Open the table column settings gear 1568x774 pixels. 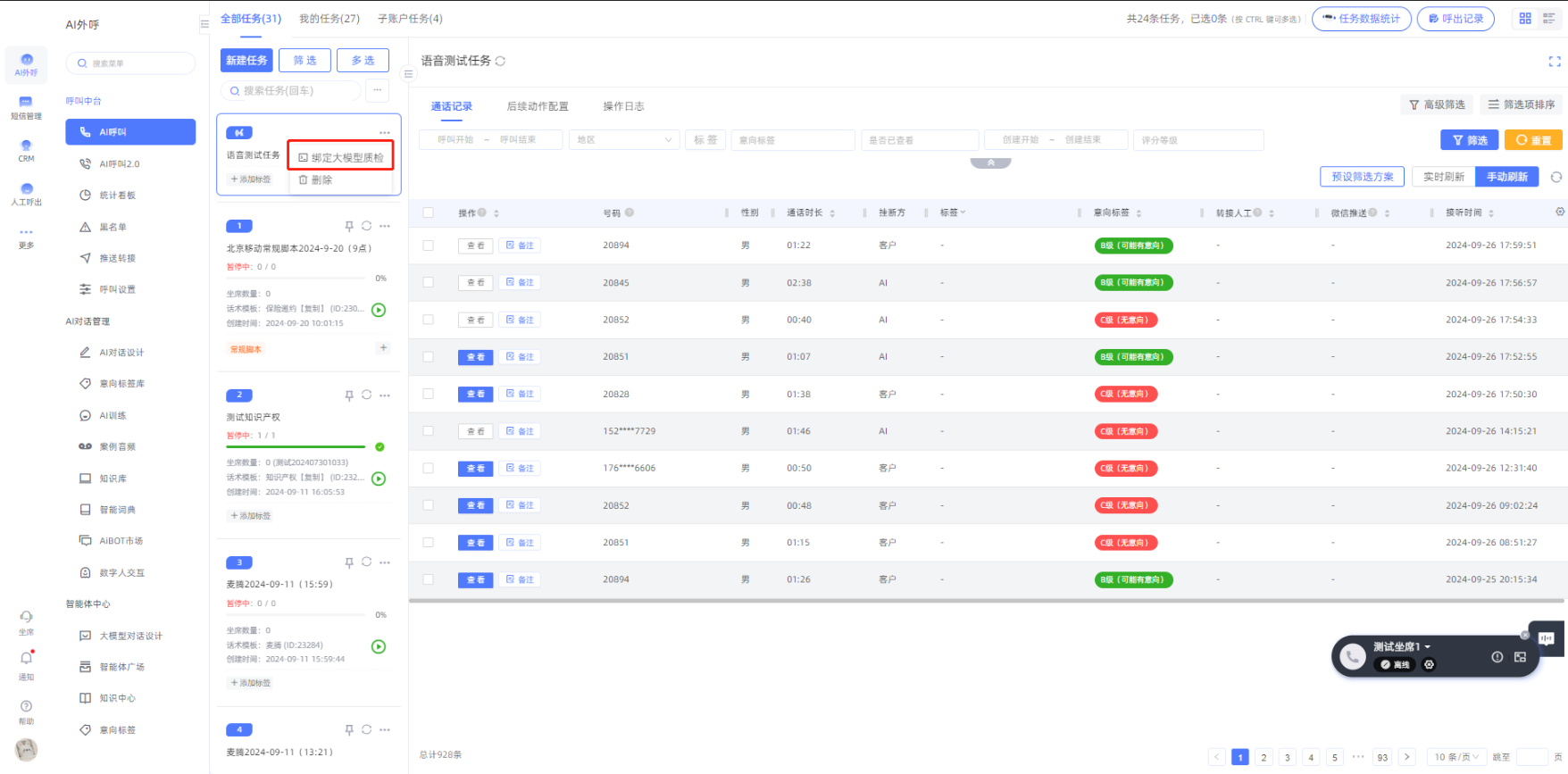[1560, 212]
